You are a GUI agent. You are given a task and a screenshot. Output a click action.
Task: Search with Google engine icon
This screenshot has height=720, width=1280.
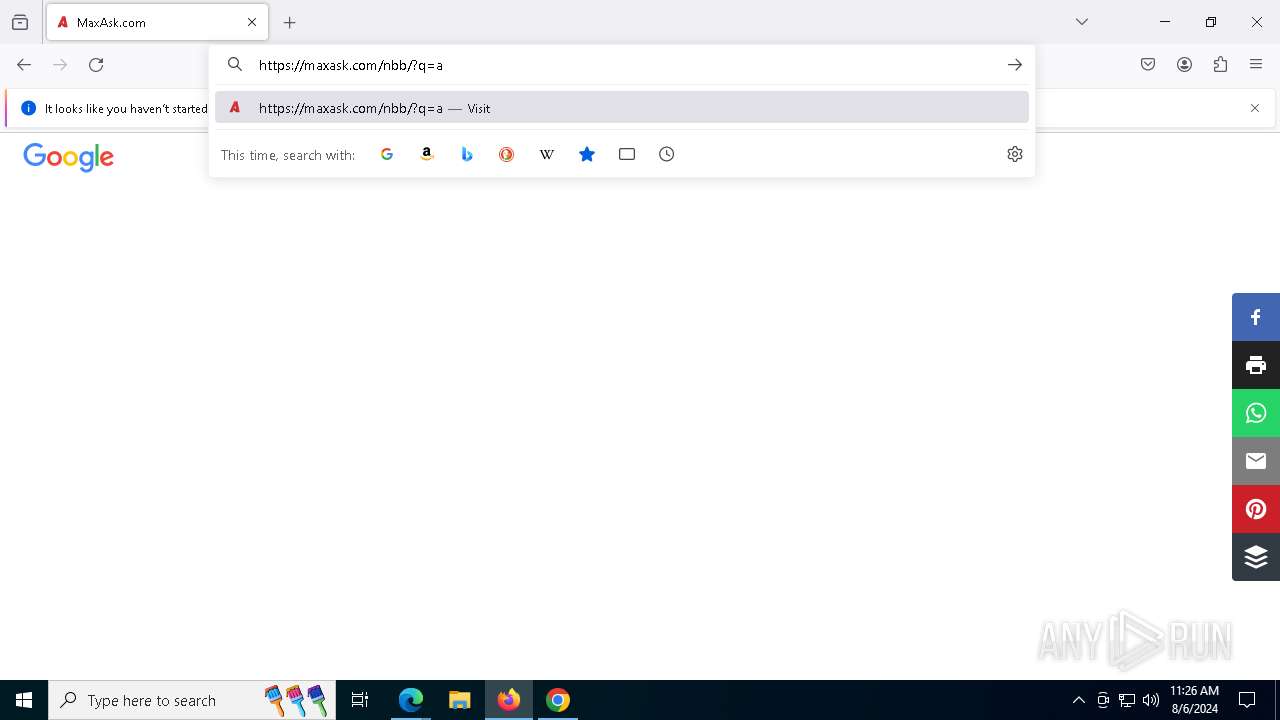coord(387,154)
